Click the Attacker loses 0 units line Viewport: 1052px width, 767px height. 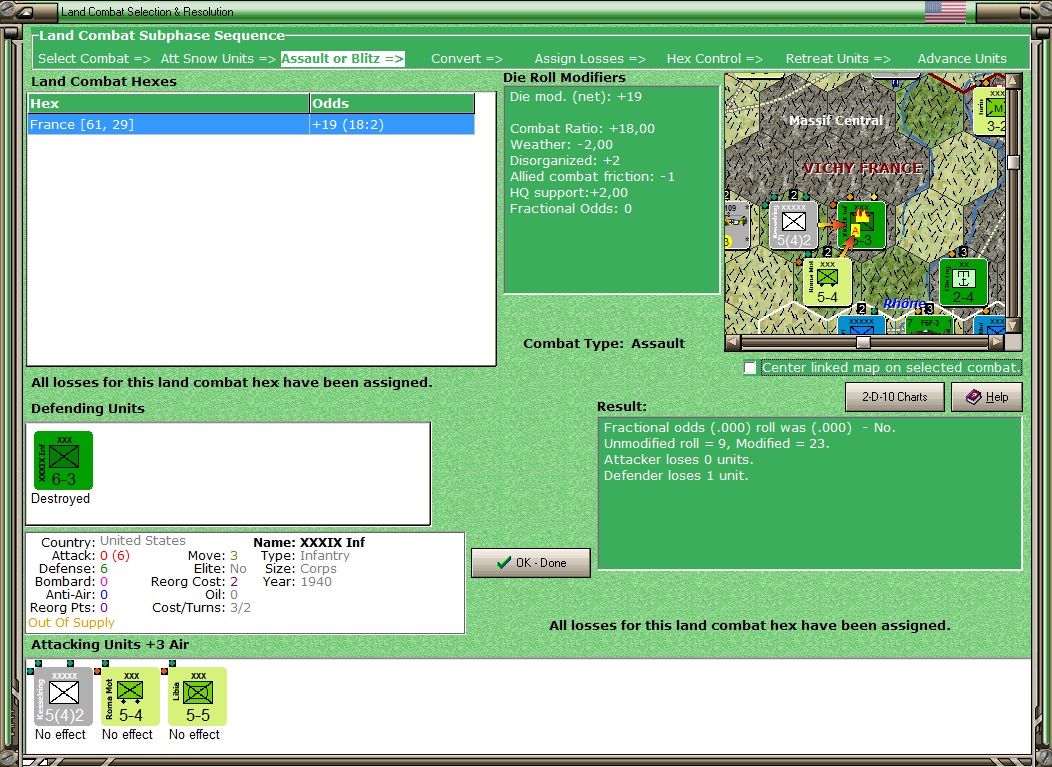pyautogui.click(x=678, y=460)
